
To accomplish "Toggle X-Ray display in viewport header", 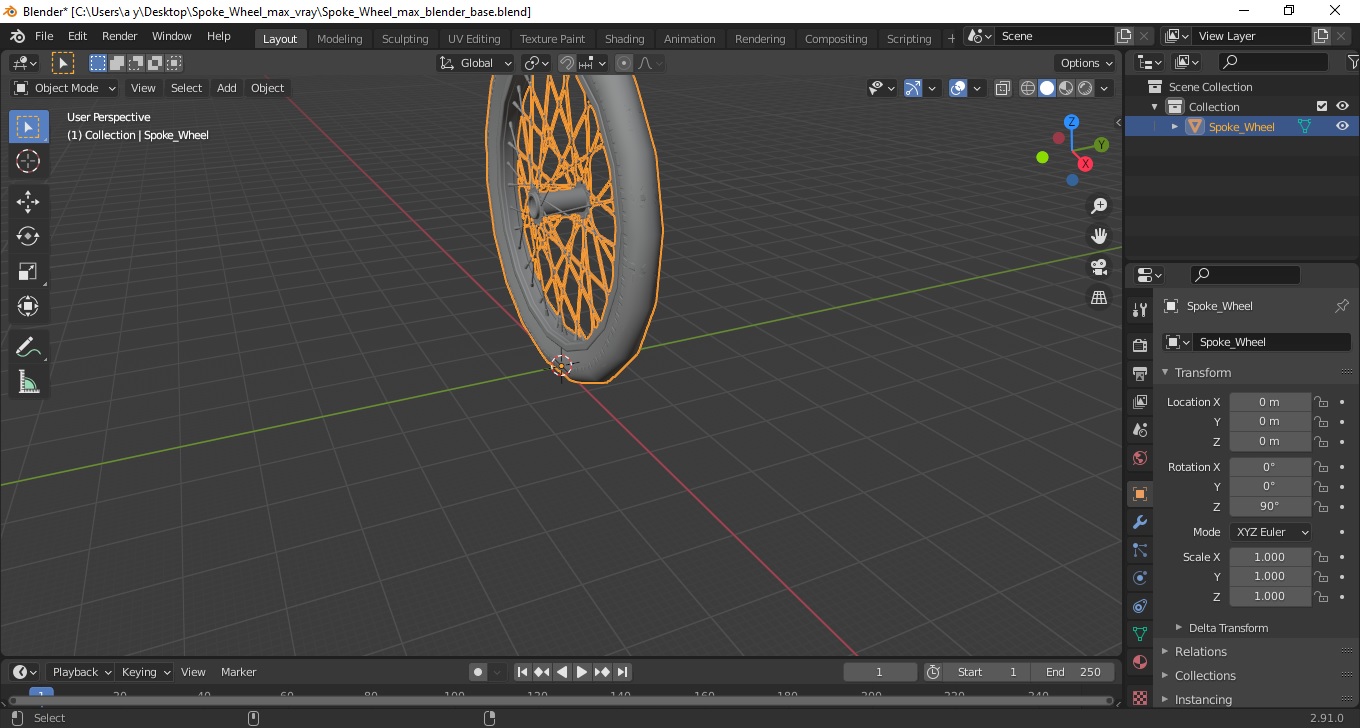I will (1003, 88).
